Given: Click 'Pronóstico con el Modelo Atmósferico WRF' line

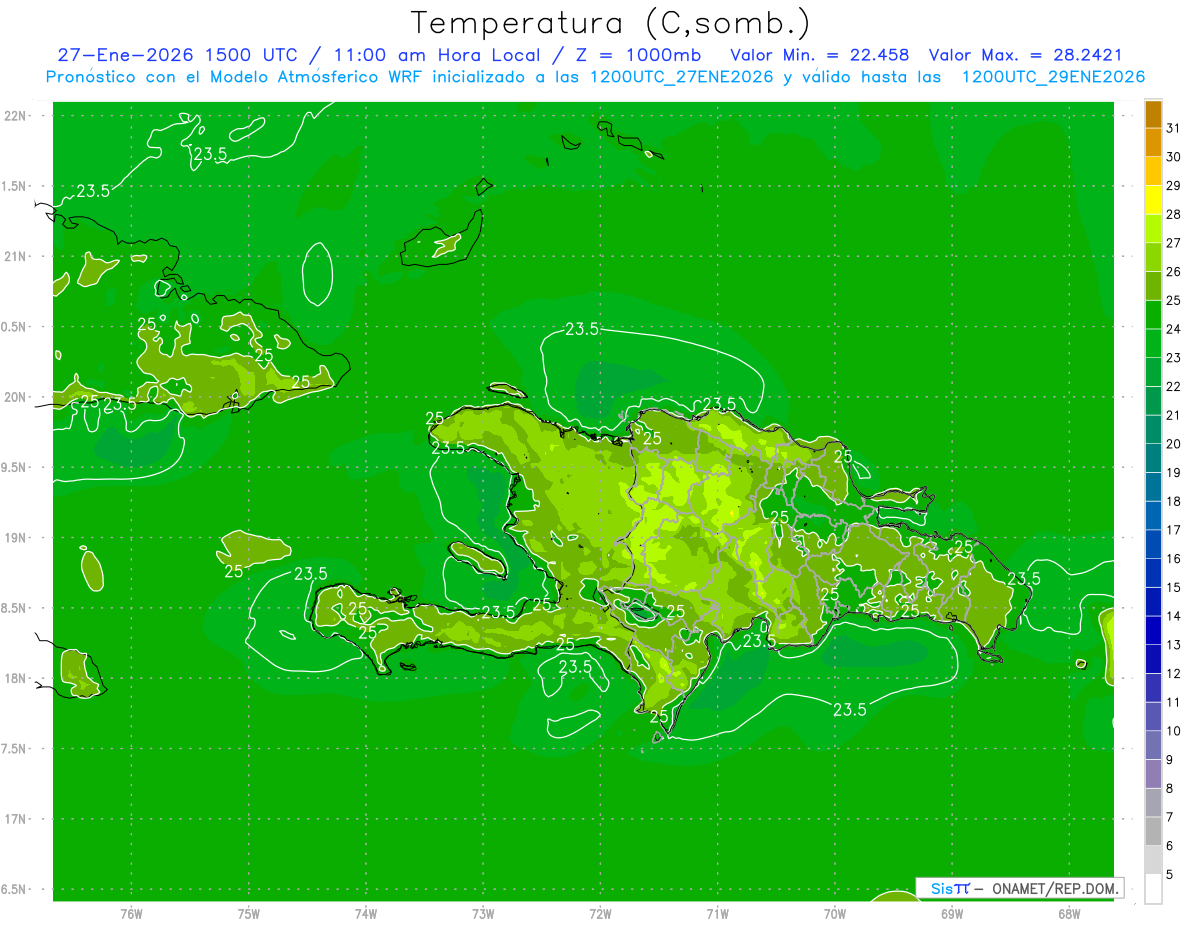Looking at the screenshot, I should 236,77.
